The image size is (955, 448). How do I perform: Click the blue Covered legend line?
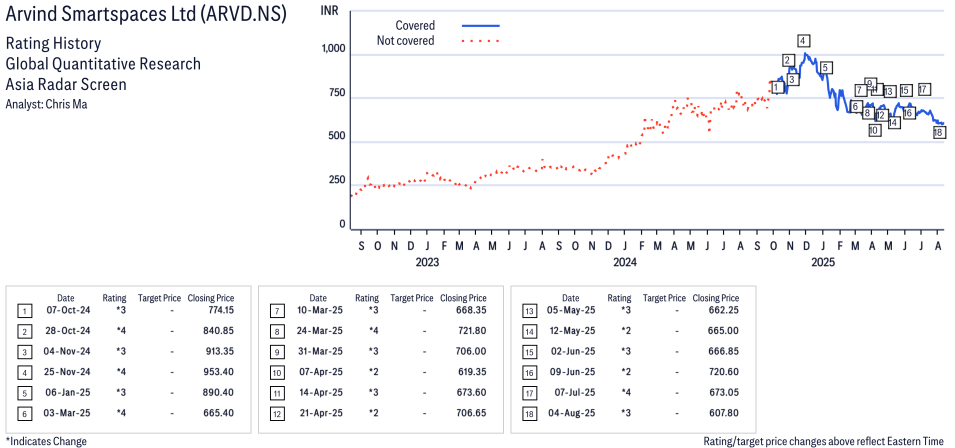tap(481, 26)
